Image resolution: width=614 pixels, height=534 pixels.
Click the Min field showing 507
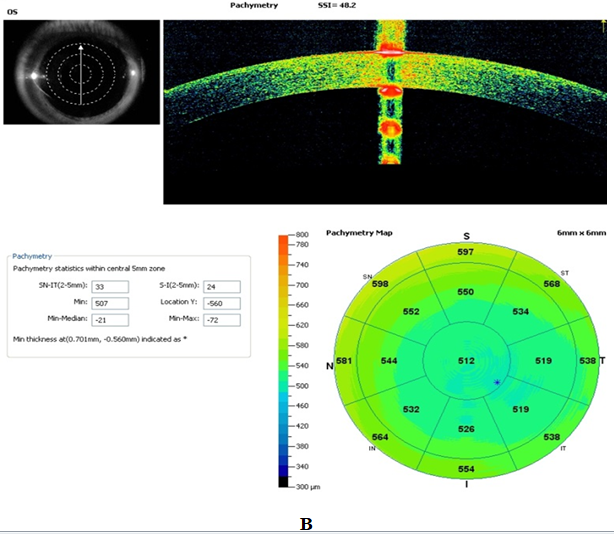click(x=107, y=301)
